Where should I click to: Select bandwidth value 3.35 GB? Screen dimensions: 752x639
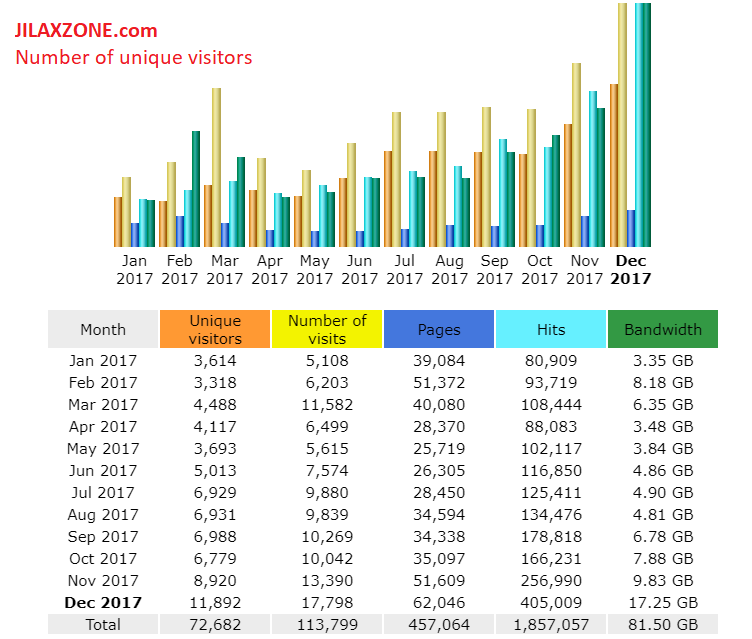(x=663, y=361)
